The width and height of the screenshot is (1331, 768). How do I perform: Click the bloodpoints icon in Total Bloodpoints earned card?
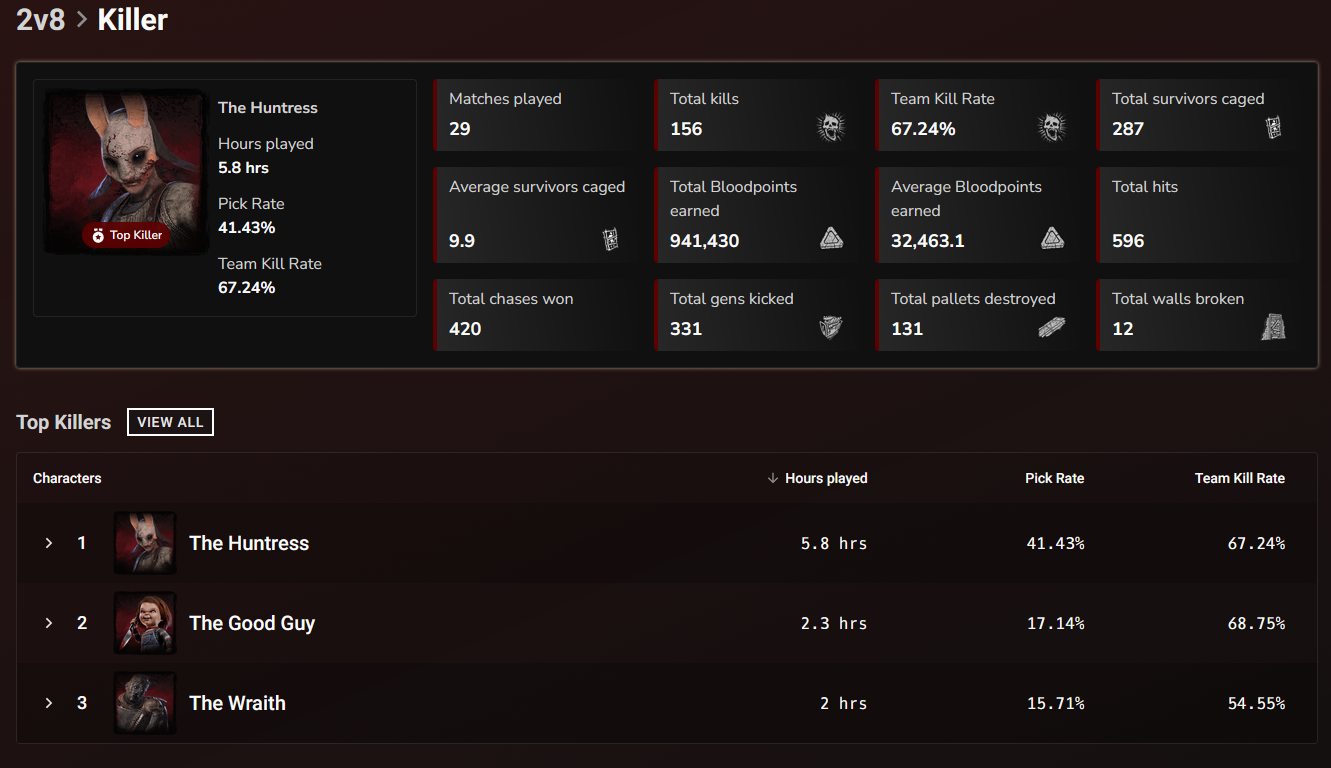[x=832, y=238]
